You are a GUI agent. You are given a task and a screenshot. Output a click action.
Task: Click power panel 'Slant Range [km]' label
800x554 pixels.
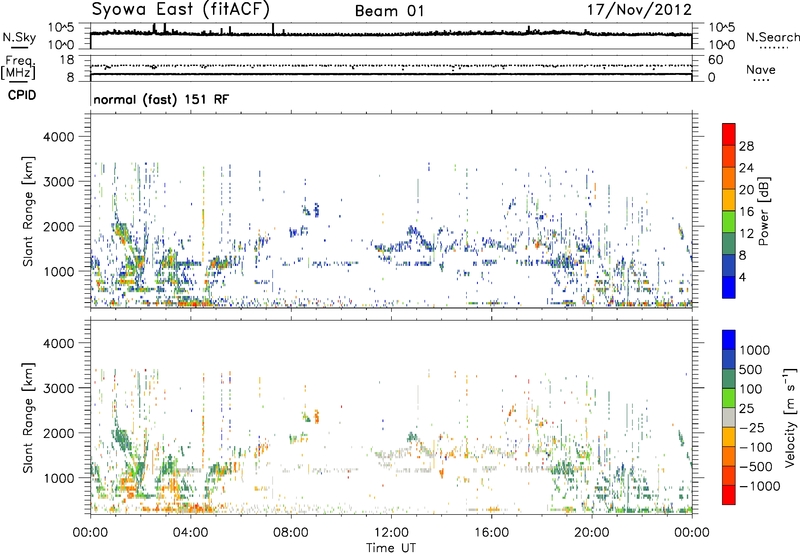28,211
